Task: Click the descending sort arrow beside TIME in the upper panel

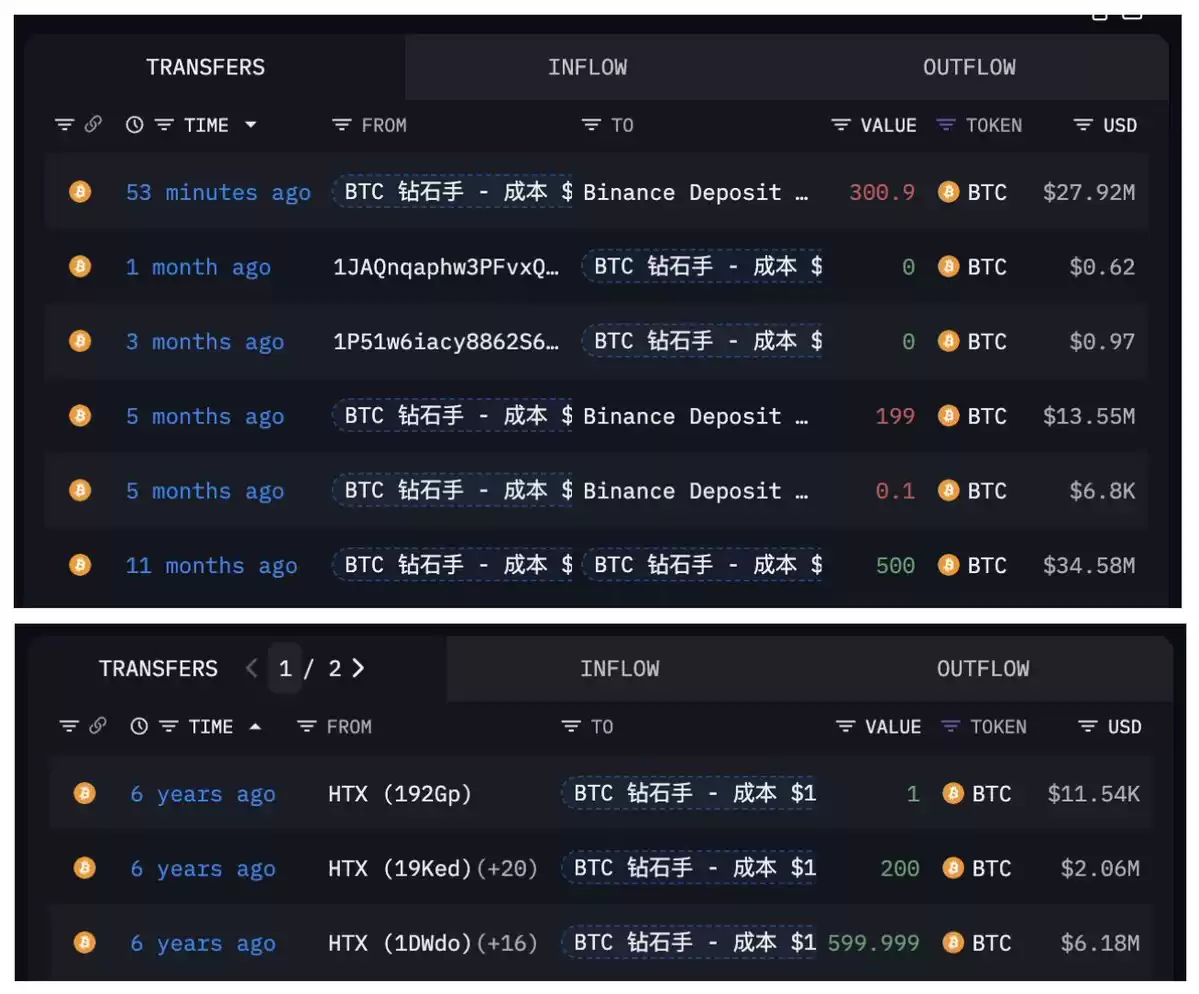Action: coord(251,125)
